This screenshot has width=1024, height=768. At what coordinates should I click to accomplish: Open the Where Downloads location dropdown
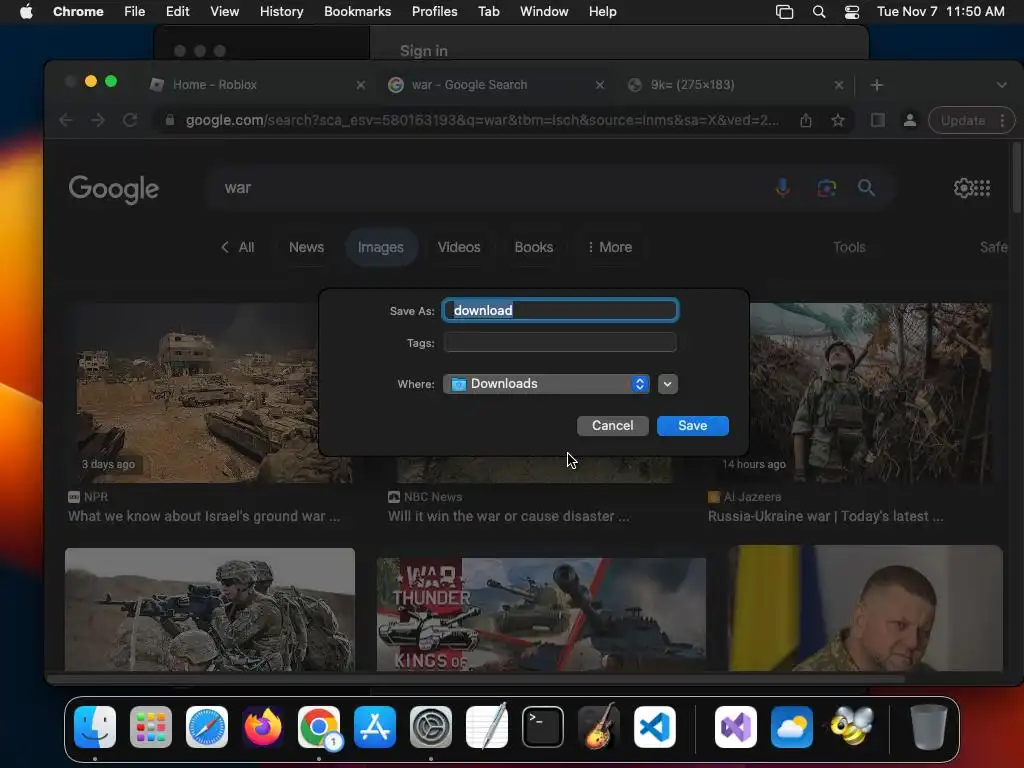pos(546,384)
